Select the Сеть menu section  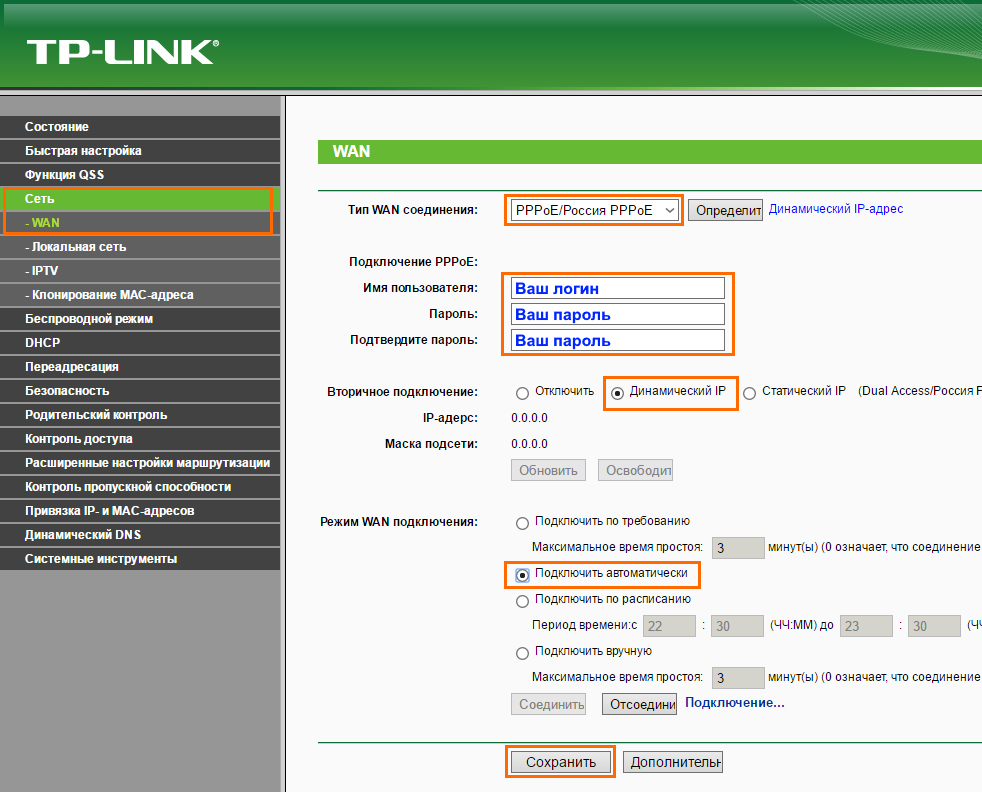click(140, 198)
